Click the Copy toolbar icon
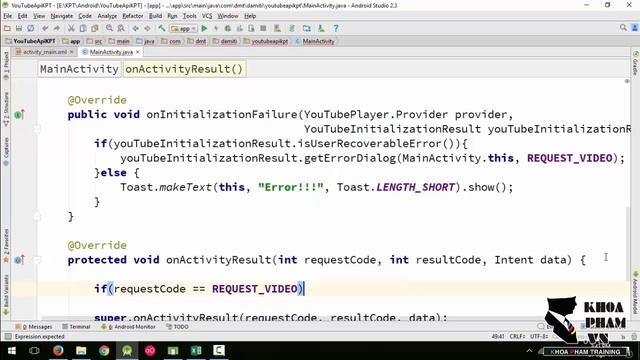Image resolution: width=640 pixels, height=360 pixels. [83, 28]
